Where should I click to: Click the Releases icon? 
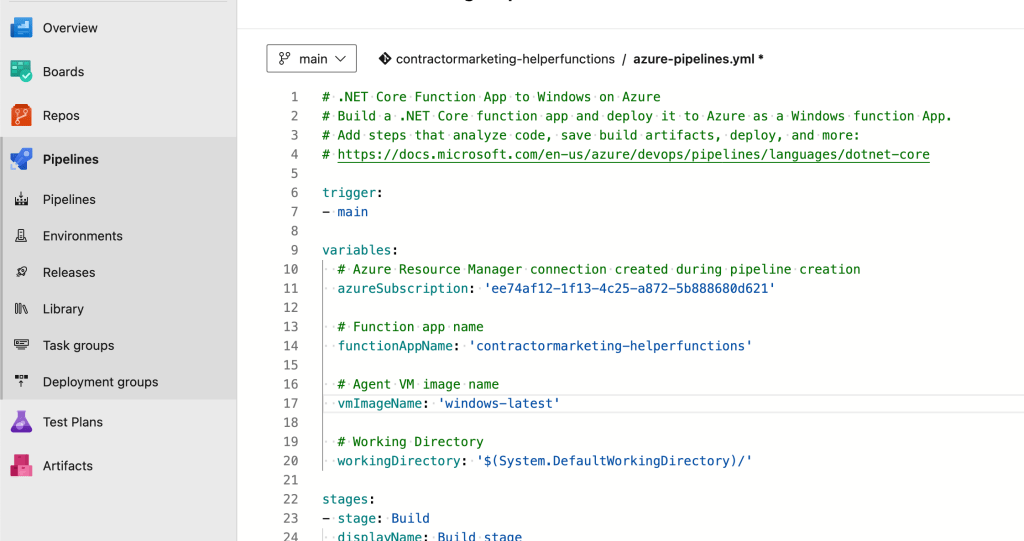coord(22,272)
